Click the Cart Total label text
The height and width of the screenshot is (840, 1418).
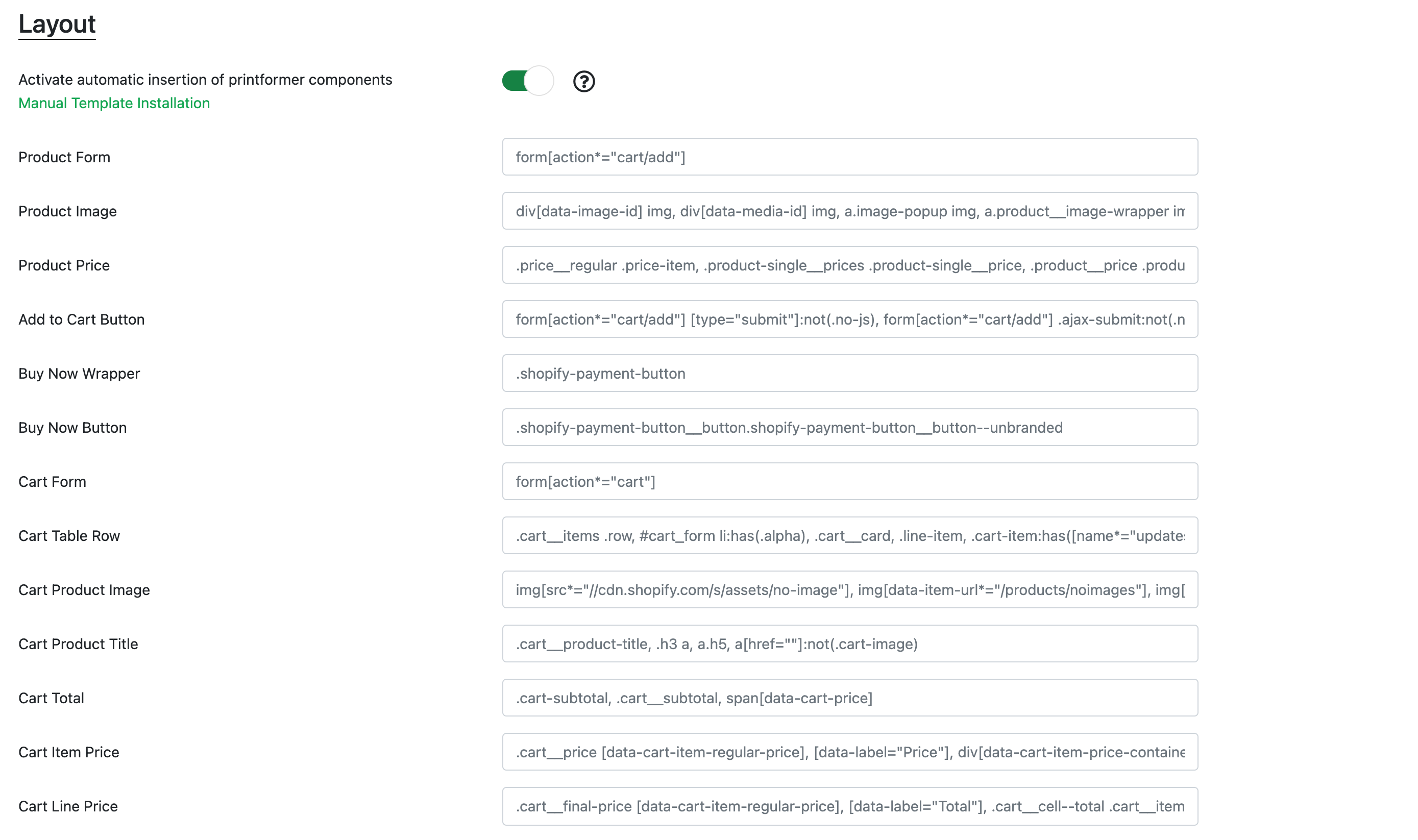pyautogui.click(x=51, y=698)
